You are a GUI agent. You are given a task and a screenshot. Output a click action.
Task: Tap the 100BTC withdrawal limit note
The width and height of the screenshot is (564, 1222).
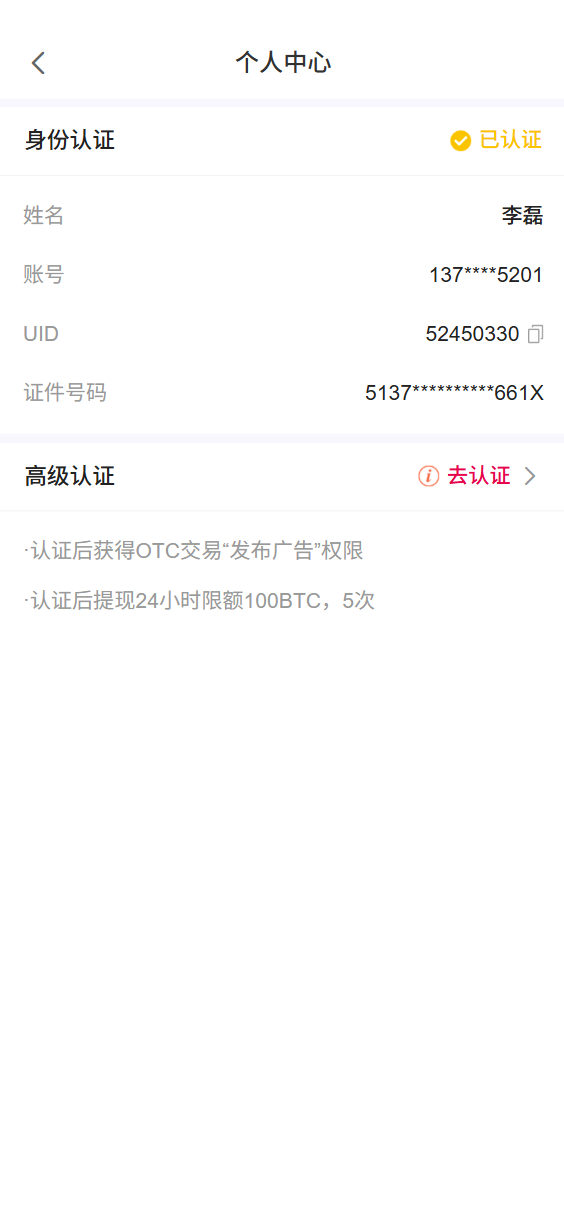pyautogui.click(x=199, y=601)
